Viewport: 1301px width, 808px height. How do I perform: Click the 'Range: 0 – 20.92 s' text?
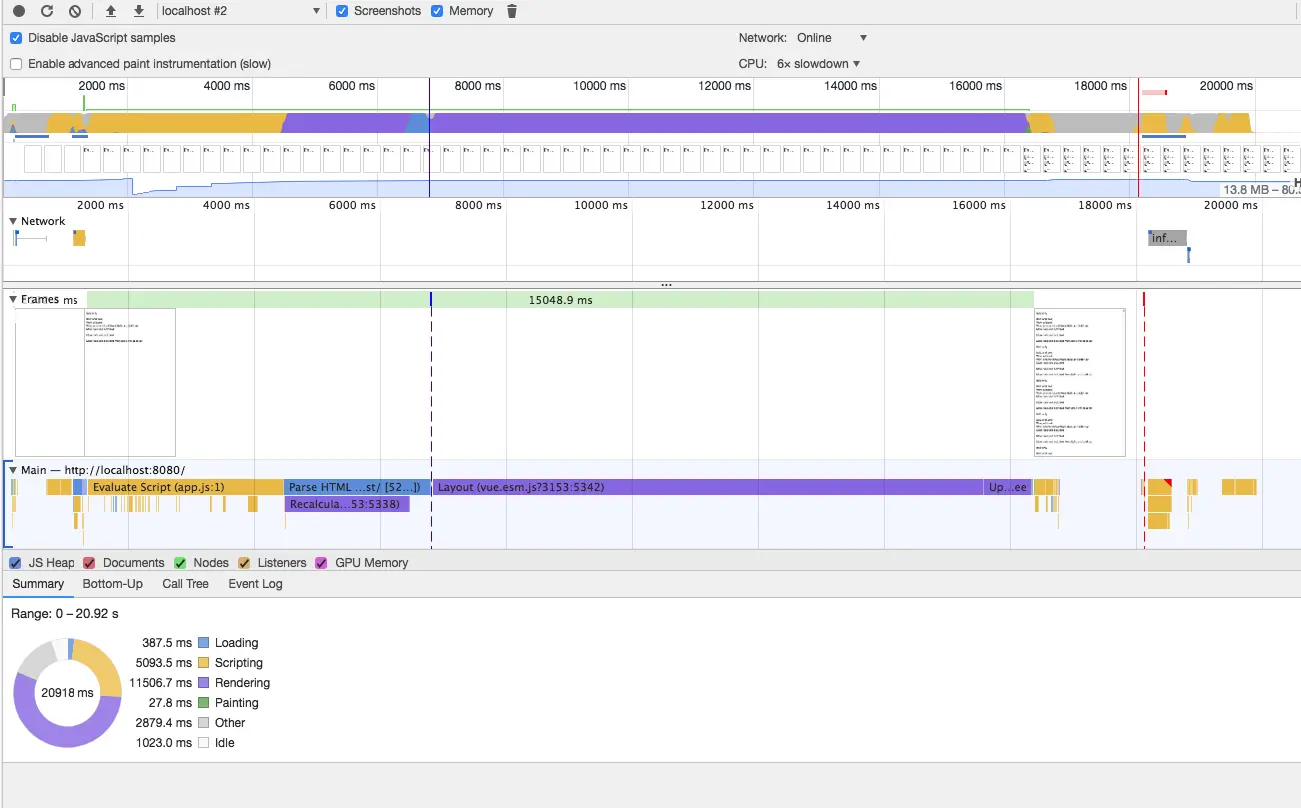point(64,613)
